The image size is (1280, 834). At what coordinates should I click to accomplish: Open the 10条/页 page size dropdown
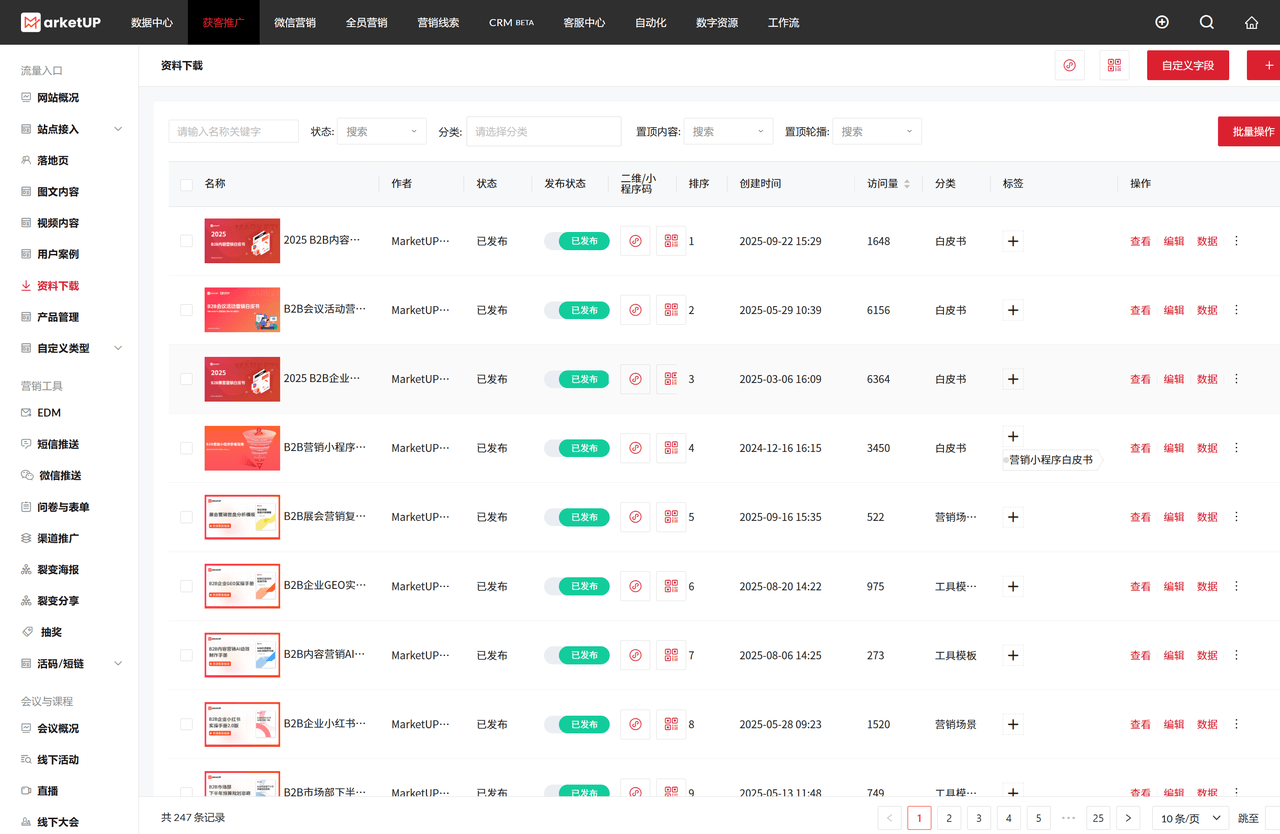point(1189,817)
